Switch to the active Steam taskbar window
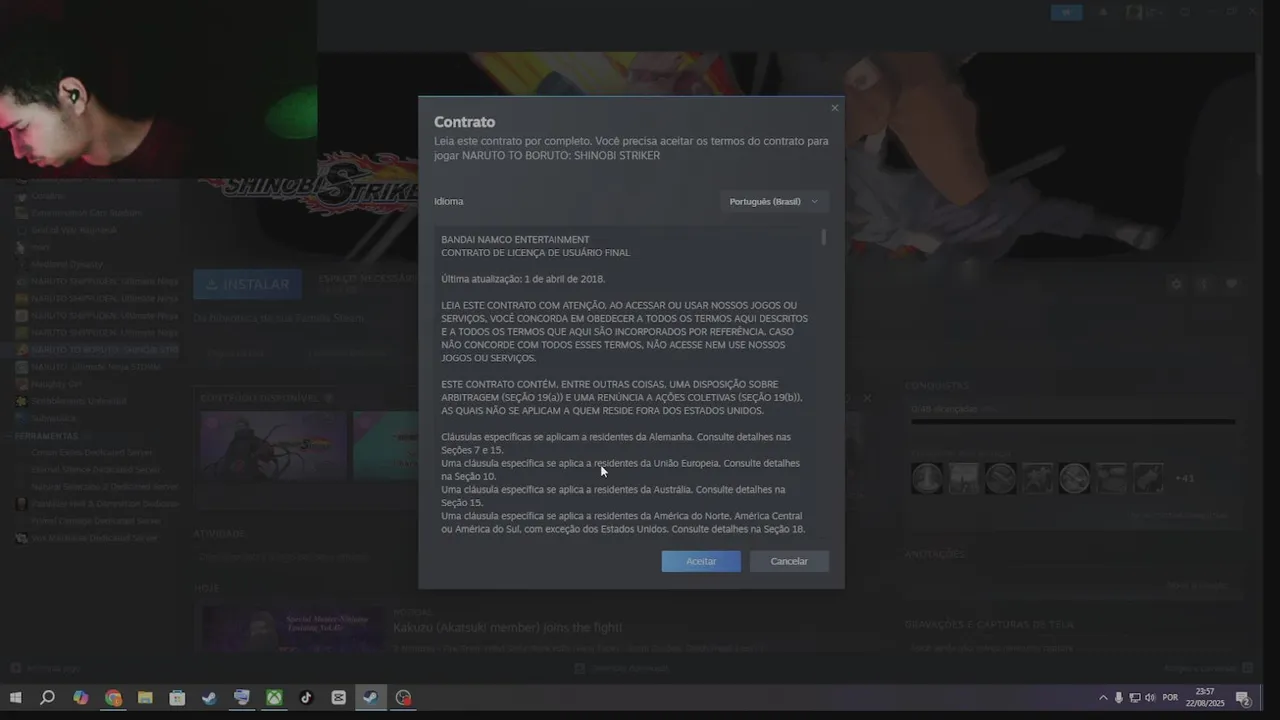 pos(370,698)
